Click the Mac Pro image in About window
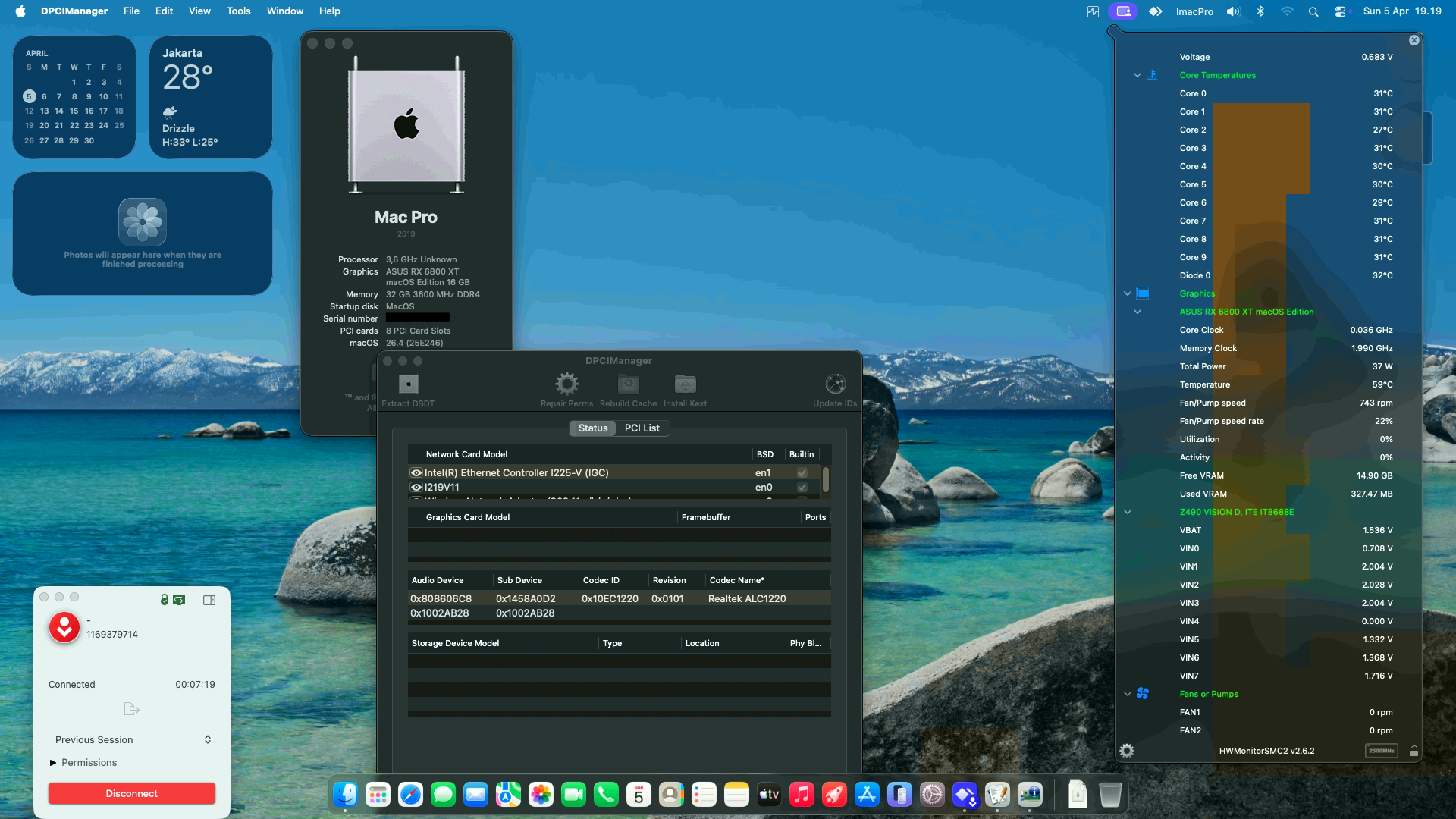 (406, 126)
